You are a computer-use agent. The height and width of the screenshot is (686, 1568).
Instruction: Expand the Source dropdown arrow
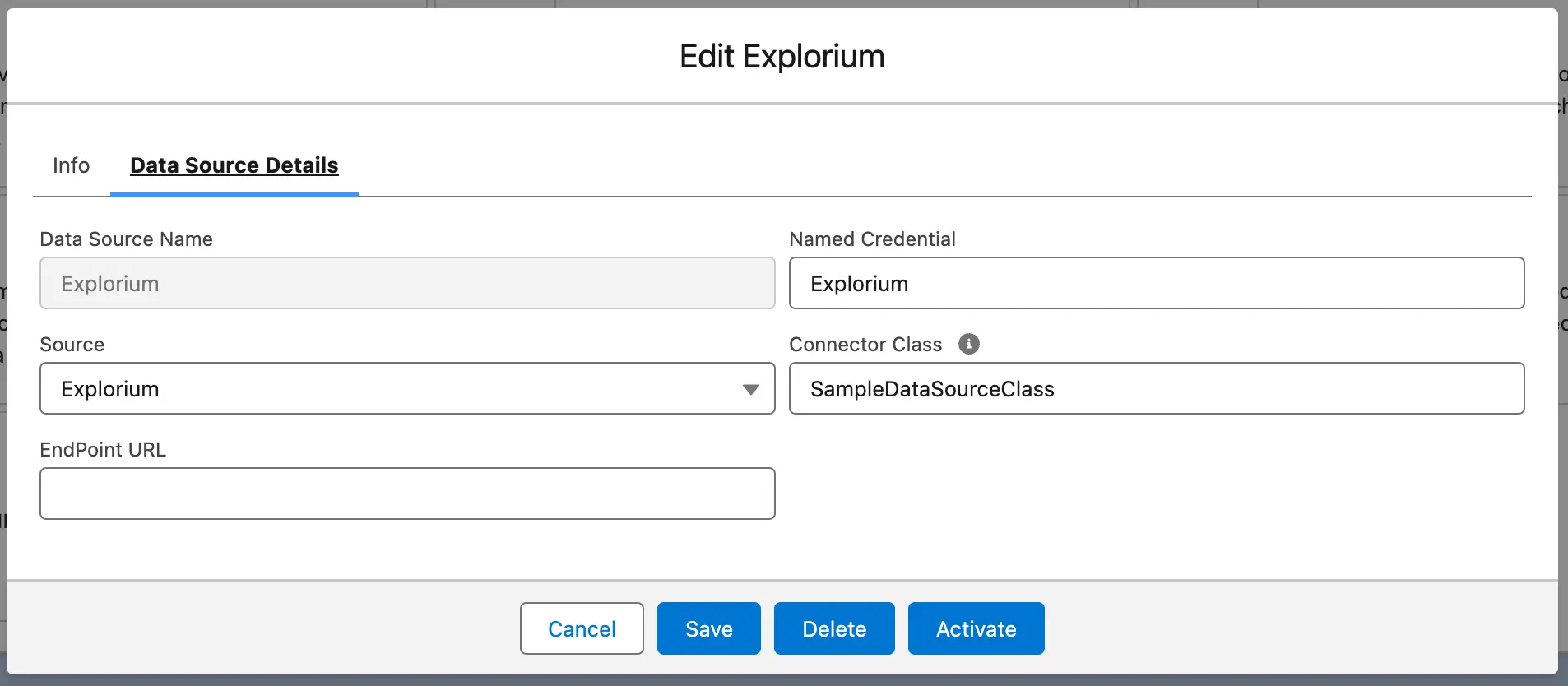pos(750,389)
